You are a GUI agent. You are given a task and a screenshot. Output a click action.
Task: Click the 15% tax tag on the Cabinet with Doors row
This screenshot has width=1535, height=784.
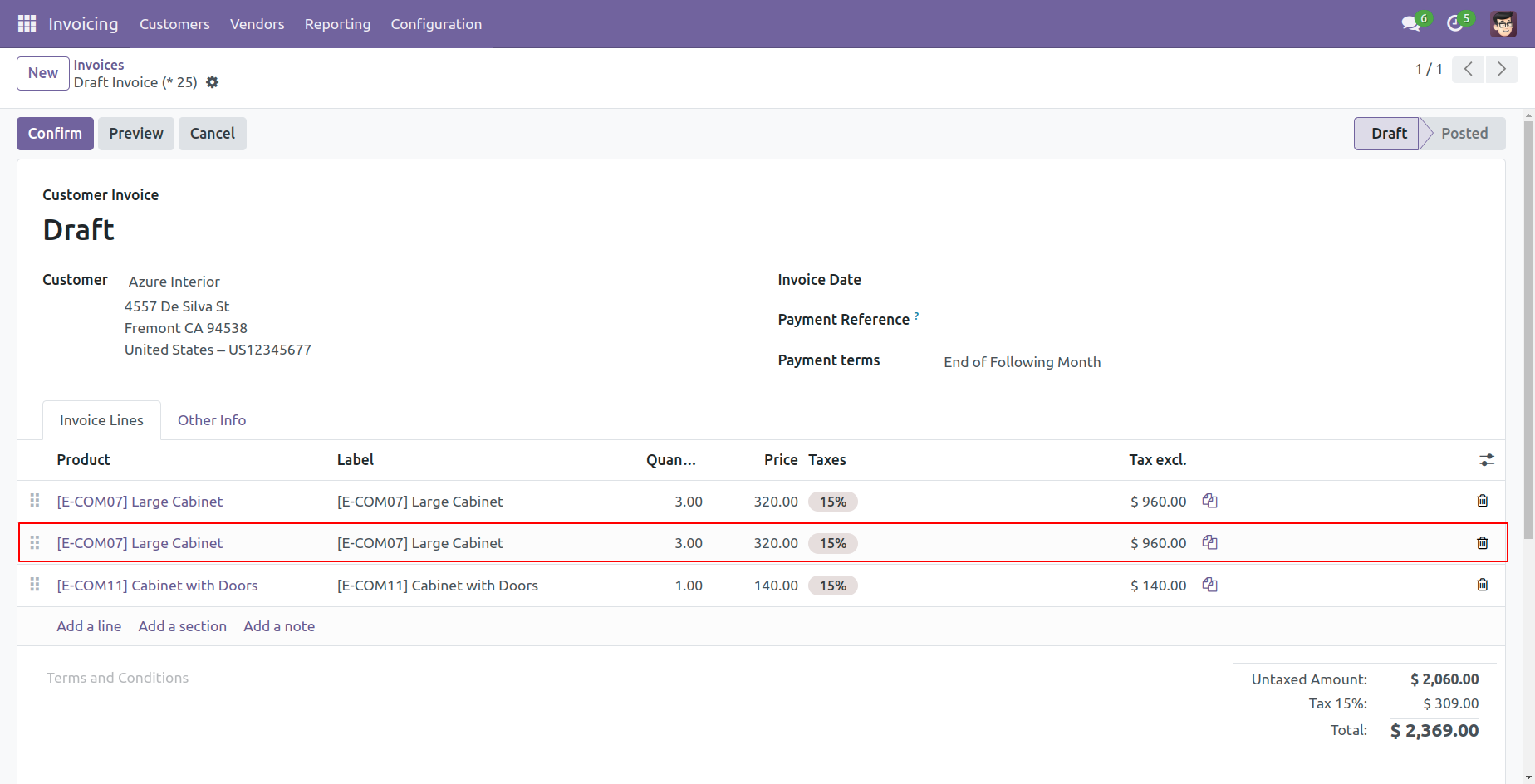(x=833, y=586)
